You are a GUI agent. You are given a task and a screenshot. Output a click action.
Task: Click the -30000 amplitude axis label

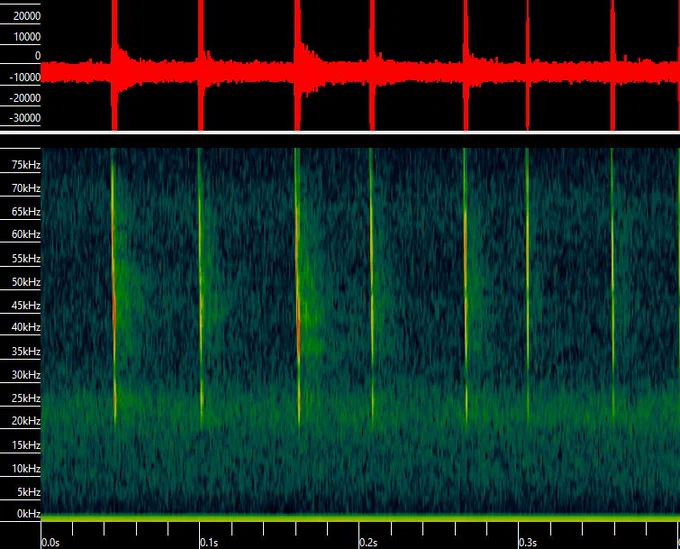(25, 118)
